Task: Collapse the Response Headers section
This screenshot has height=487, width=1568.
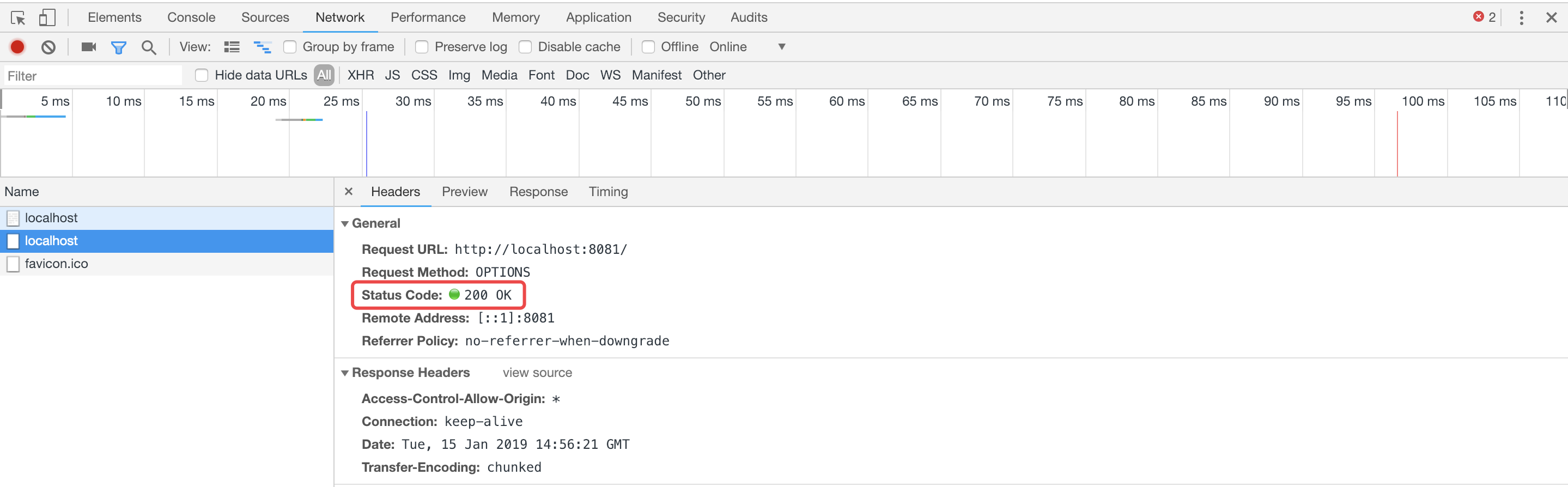Action: 345,373
